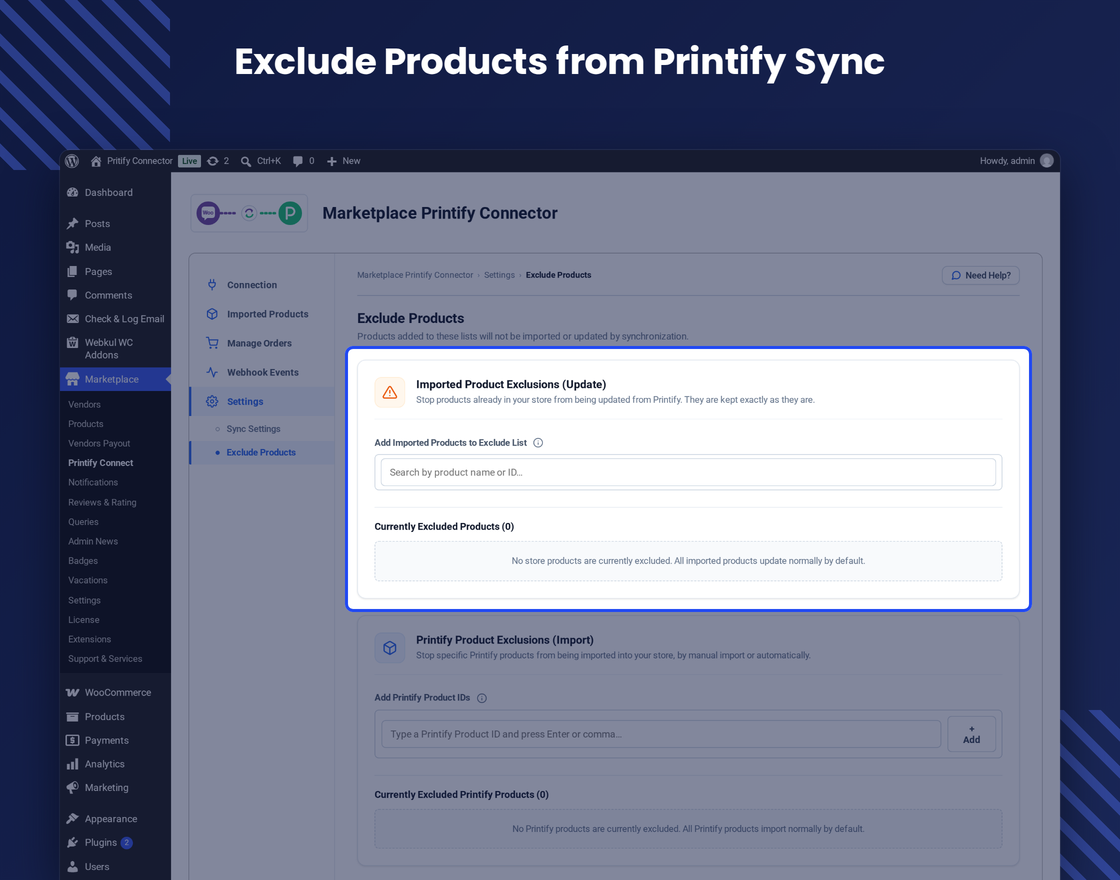1120x880 pixels.
Task: Click the Manage Orders cart icon
Action: [x=212, y=343]
